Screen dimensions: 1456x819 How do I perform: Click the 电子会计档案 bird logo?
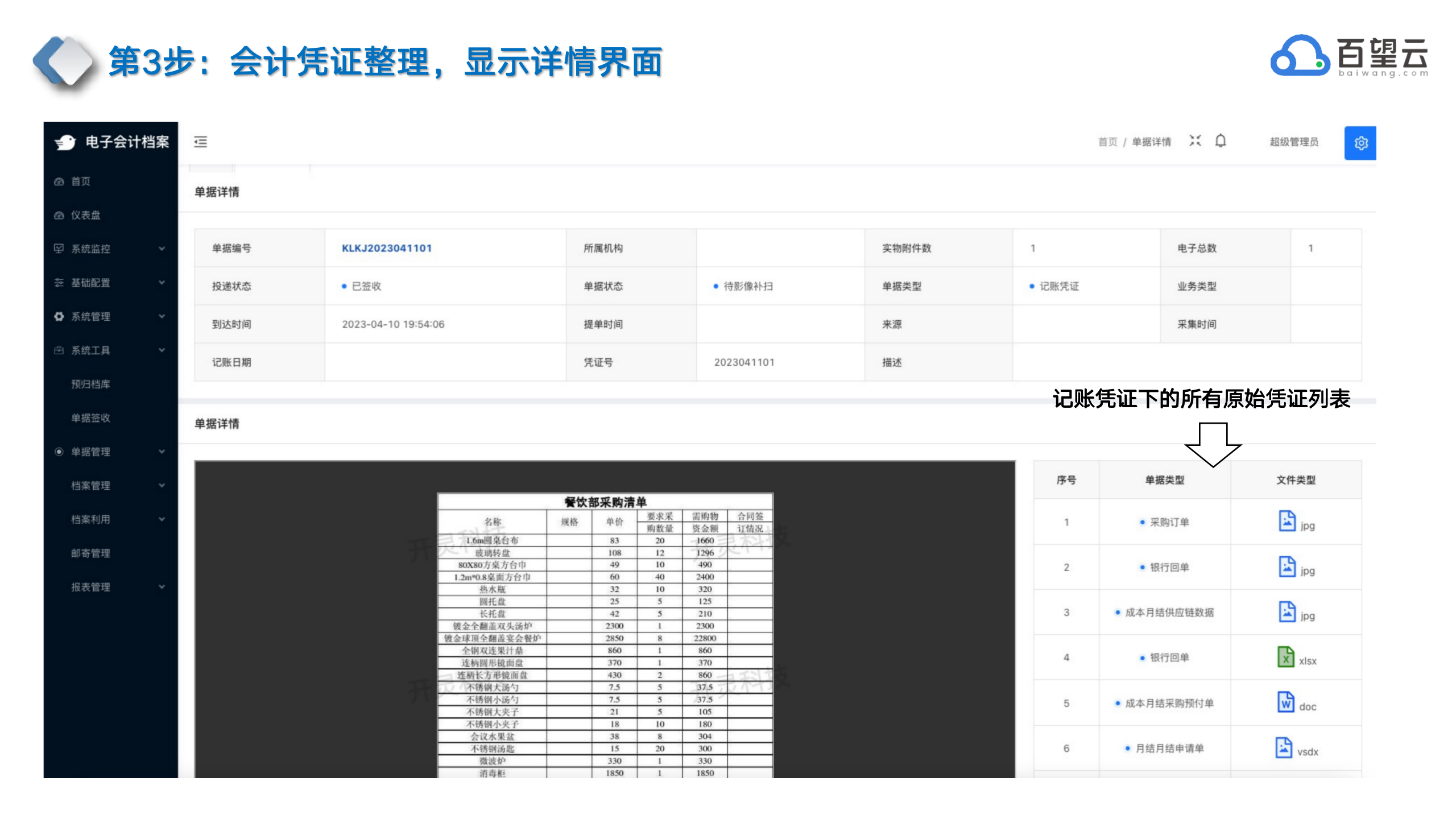pyautogui.click(x=66, y=142)
